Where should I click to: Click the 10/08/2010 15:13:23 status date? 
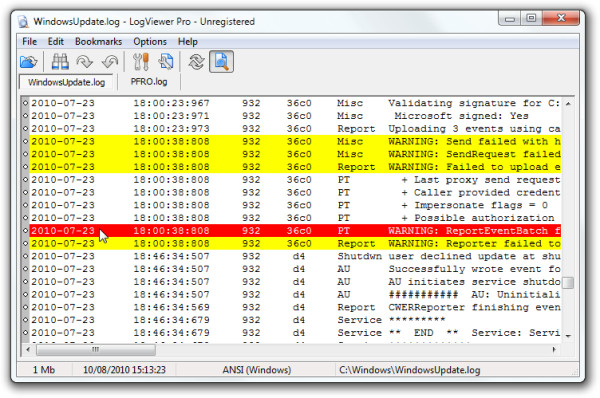[x=124, y=370]
